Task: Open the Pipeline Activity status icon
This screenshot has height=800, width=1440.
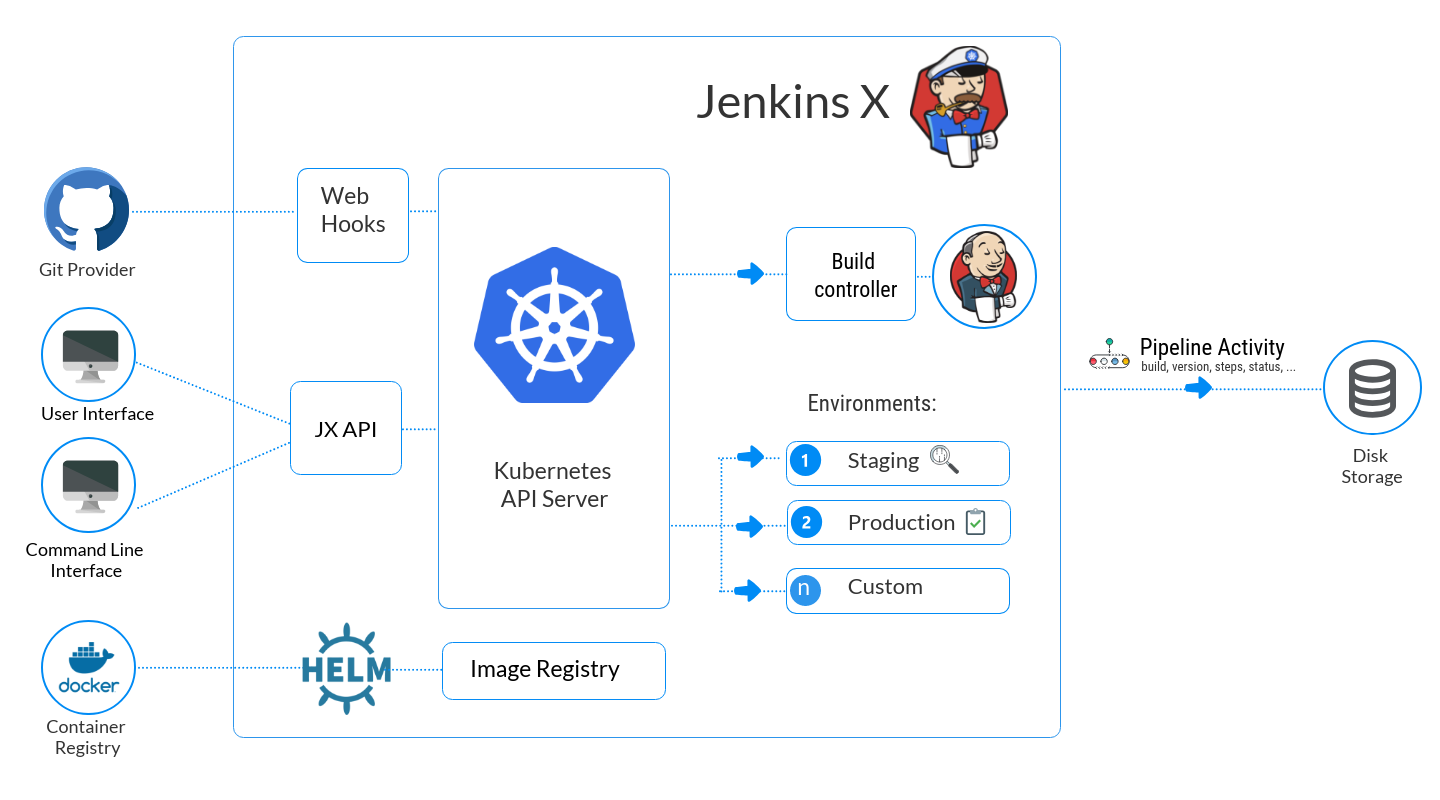Action: pos(1108,352)
